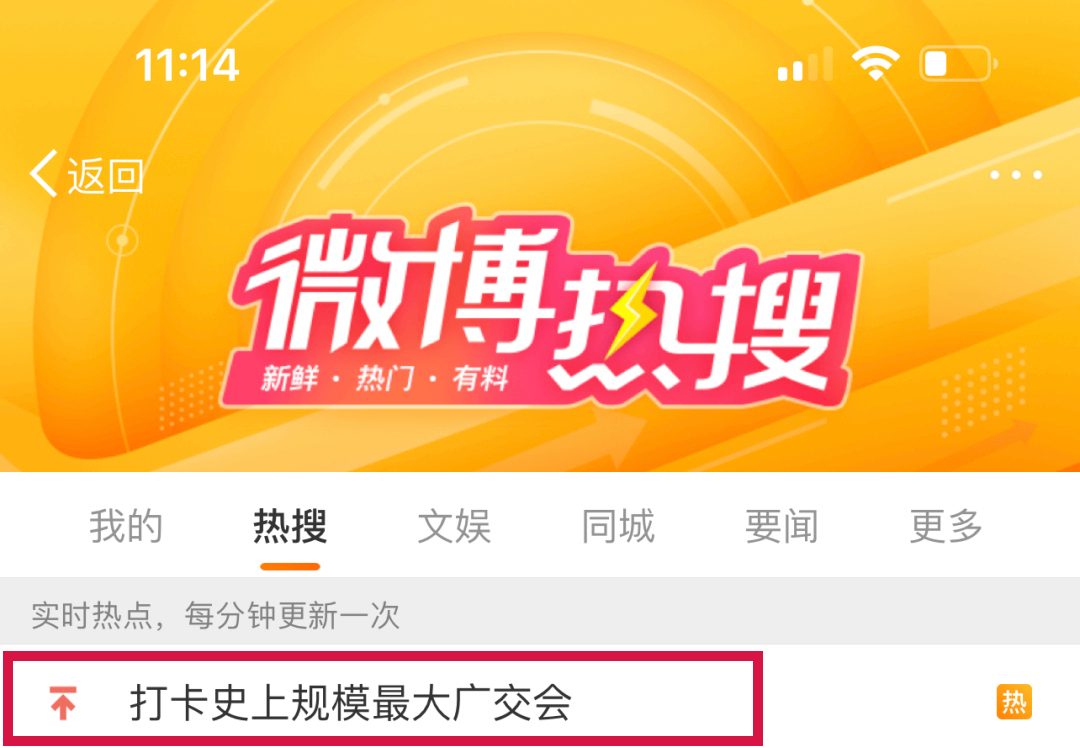The height and width of the screenshot is (748, 1080).
Task: Switch to the 我的 tab
Action: click(126, 527)
